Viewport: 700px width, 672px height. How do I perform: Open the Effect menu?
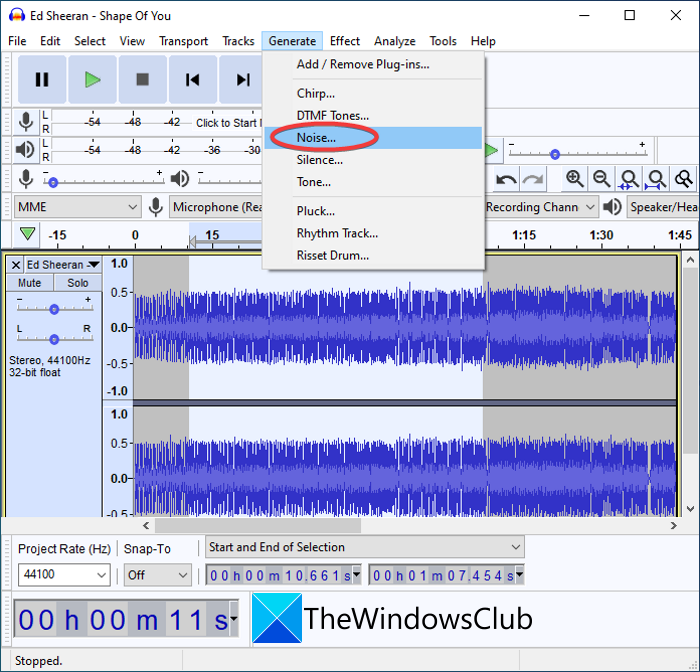[345, 41]
